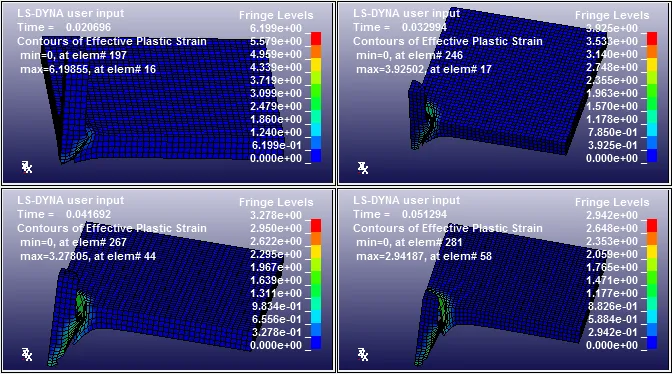Click the 6.199e-01 fringe level value
Image resolution: width=672 pixels, height=374 pixels.
point(276,145)
